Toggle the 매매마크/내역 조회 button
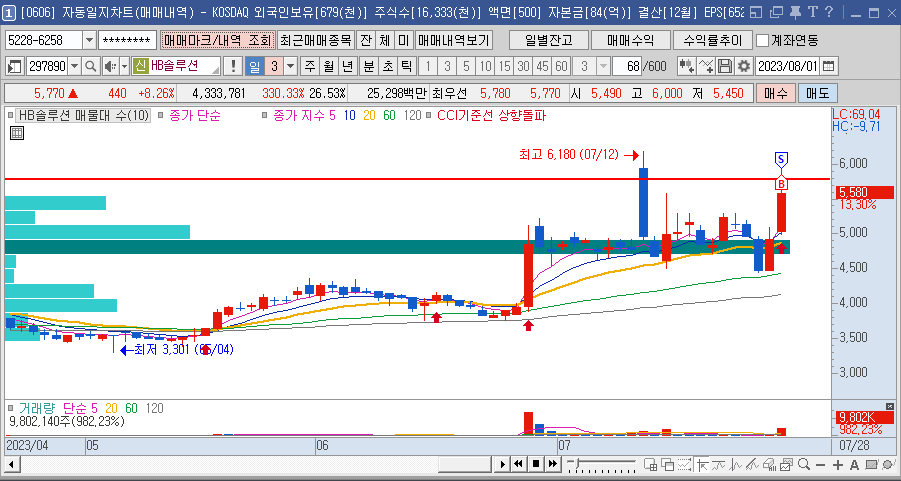The image size is (901, 481). [x=217, y=40]
